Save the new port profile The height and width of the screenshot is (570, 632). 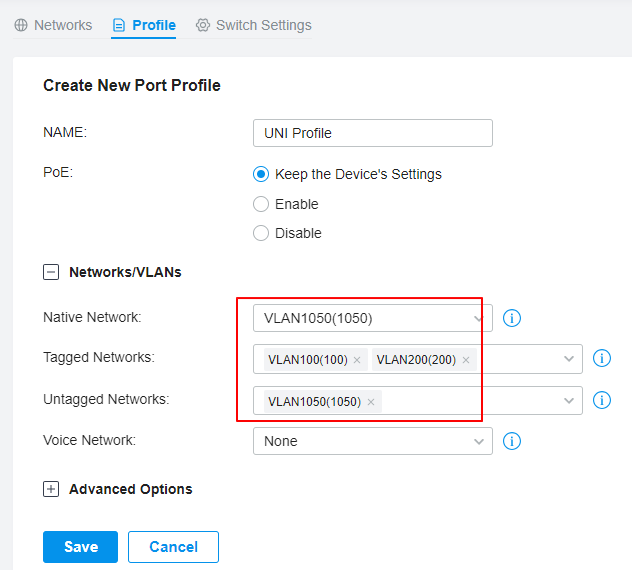[x=80, y=547]
